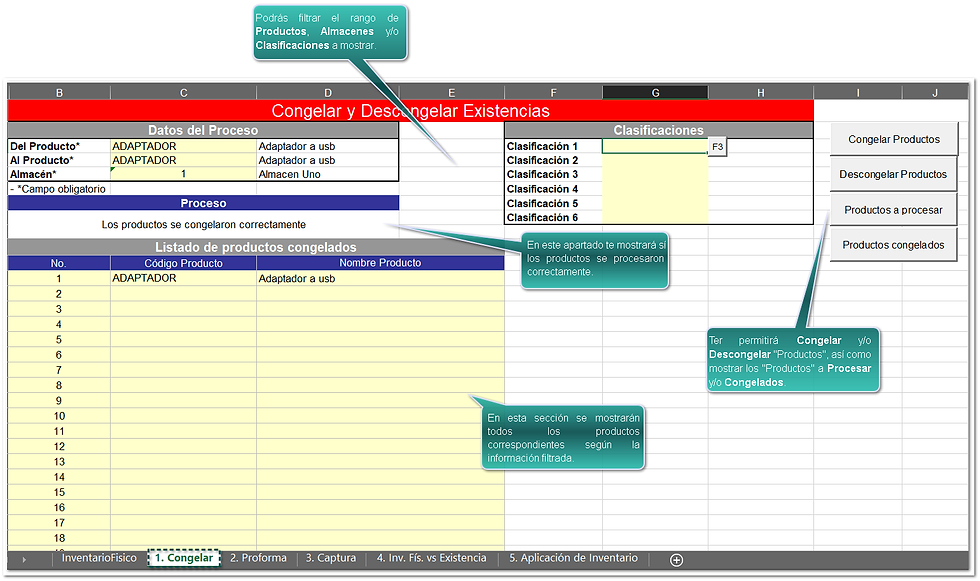This screenshot has width=980, height=581.
Task: Click 'Almacen Uno' warehouse name cell
Action: pyautogui.click(x=328, y=174)
